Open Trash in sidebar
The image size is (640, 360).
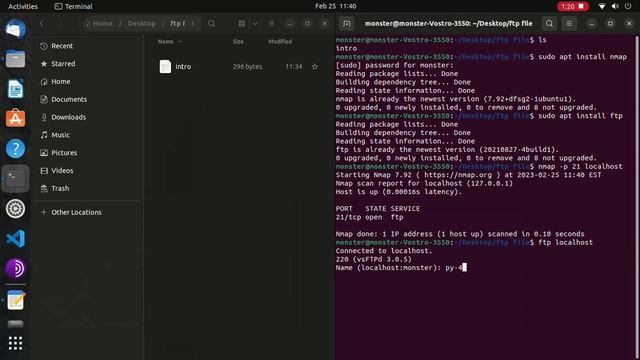click(x=60, y=188)
